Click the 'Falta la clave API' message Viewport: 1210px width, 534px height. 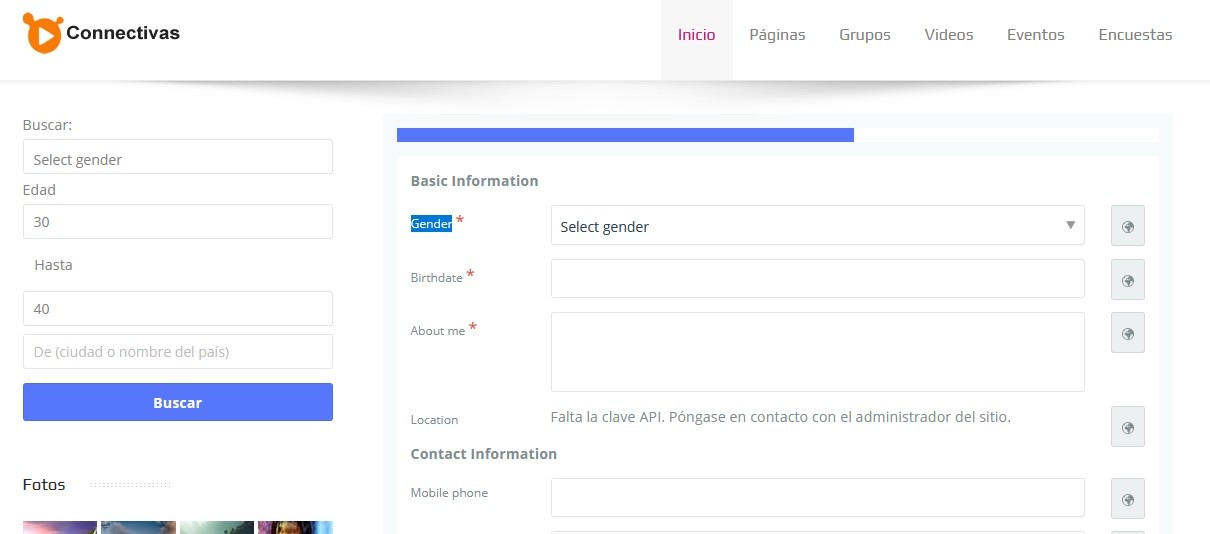click(781, 416)
